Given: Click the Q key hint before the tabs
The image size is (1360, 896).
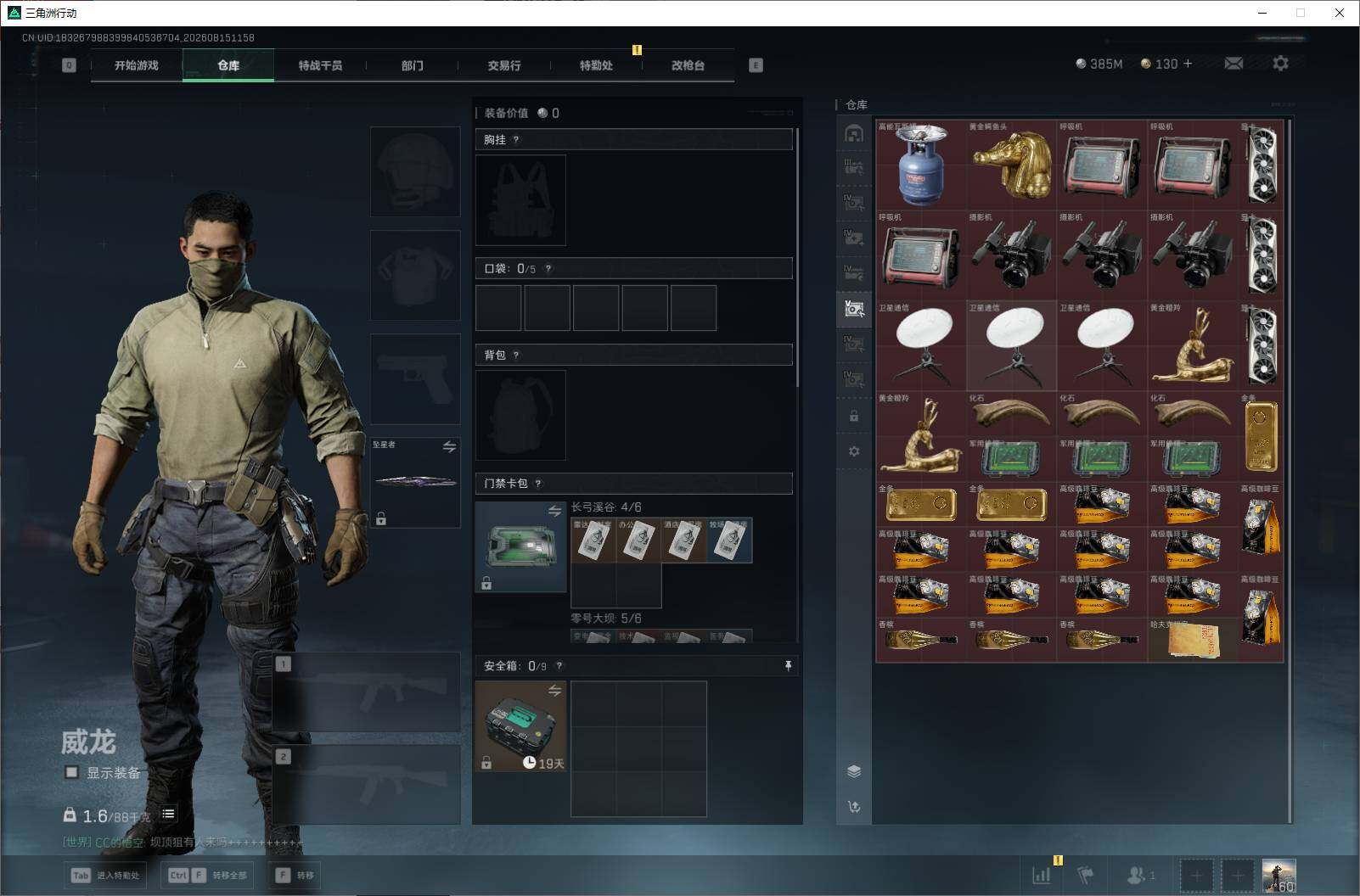Looking at the screenshot, I should pyautogui.click(x=69, y=65).
